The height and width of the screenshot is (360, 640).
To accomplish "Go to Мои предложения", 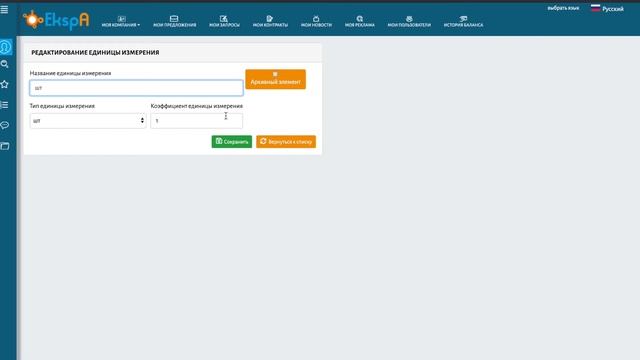I will (x=174, y=22).
